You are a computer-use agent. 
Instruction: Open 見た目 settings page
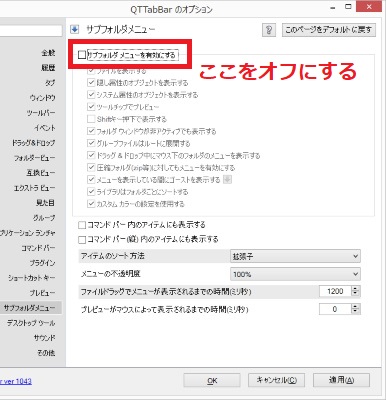pyautogui.click(x=45, y=203)
